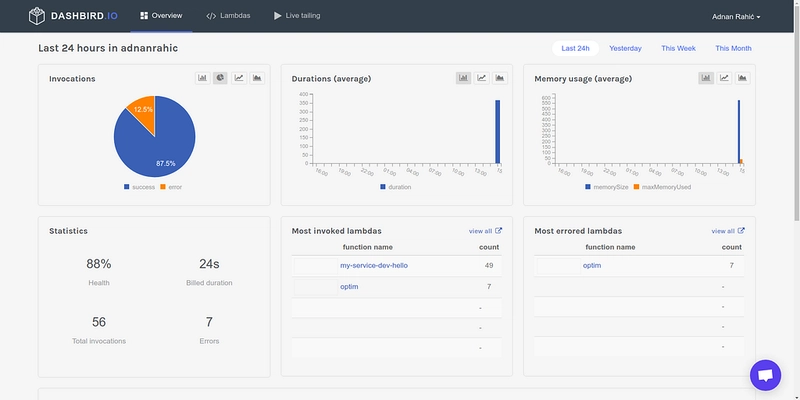Switch Memory usage chart to bar view

click(x=707, y=78)
